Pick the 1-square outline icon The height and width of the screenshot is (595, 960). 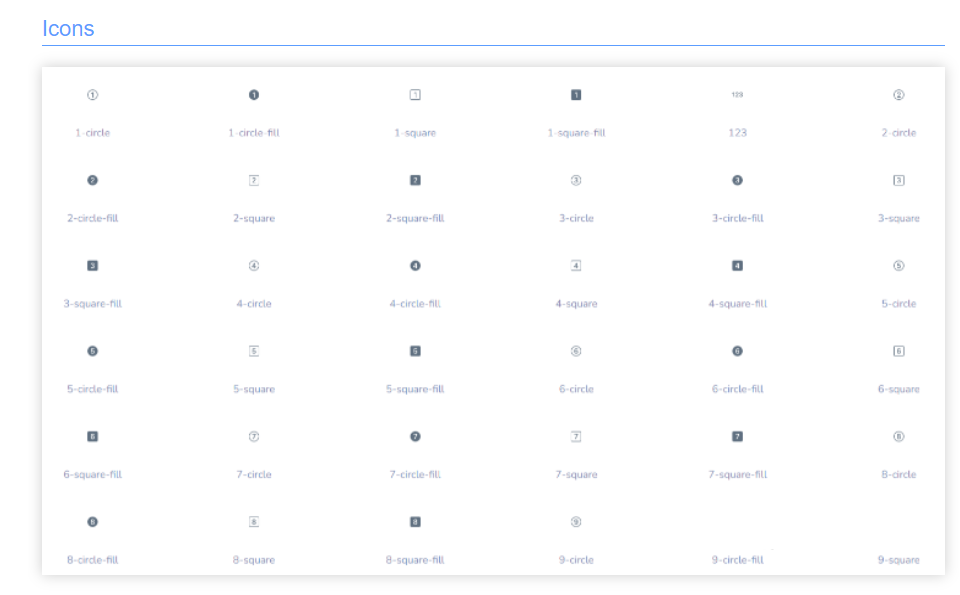[415, 95]
